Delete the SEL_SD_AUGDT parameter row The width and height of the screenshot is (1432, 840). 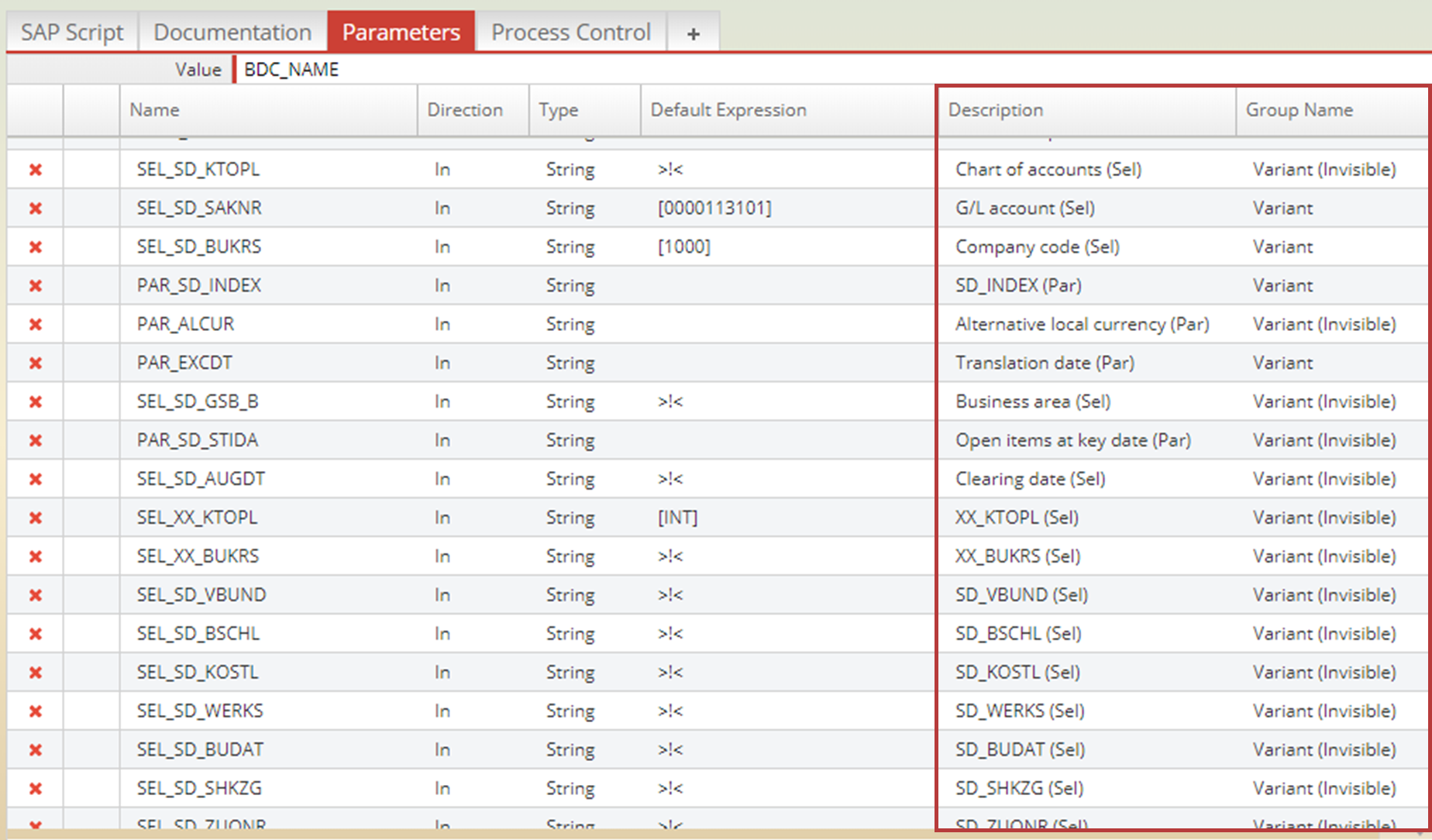coord(36,480)
